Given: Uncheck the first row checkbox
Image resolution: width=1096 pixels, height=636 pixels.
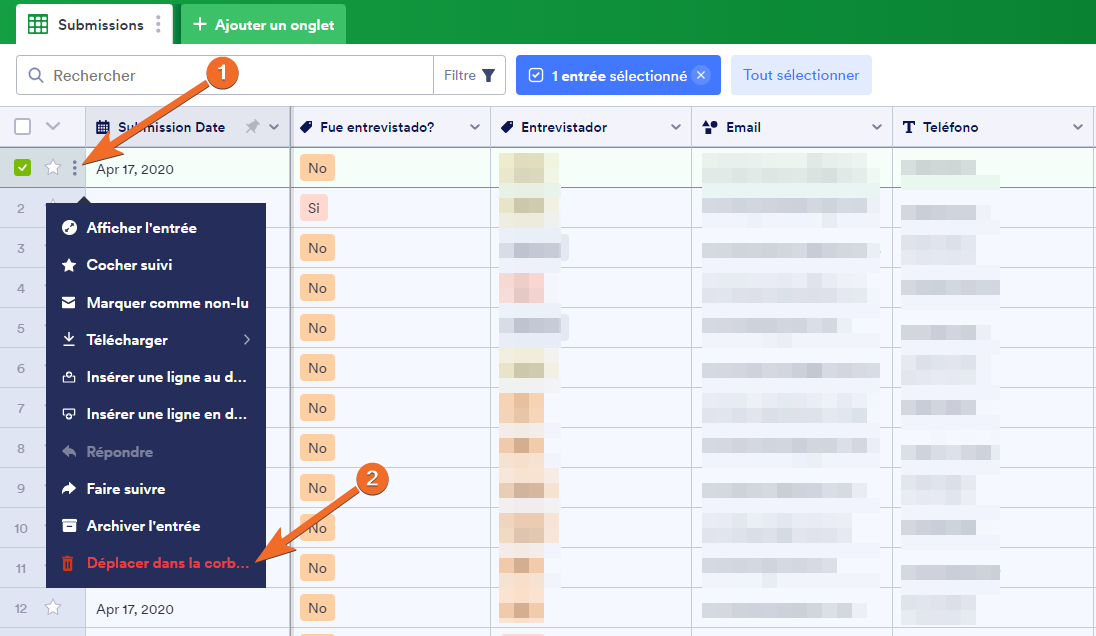Looking at the screenshot, I should (x=22, y=168).
